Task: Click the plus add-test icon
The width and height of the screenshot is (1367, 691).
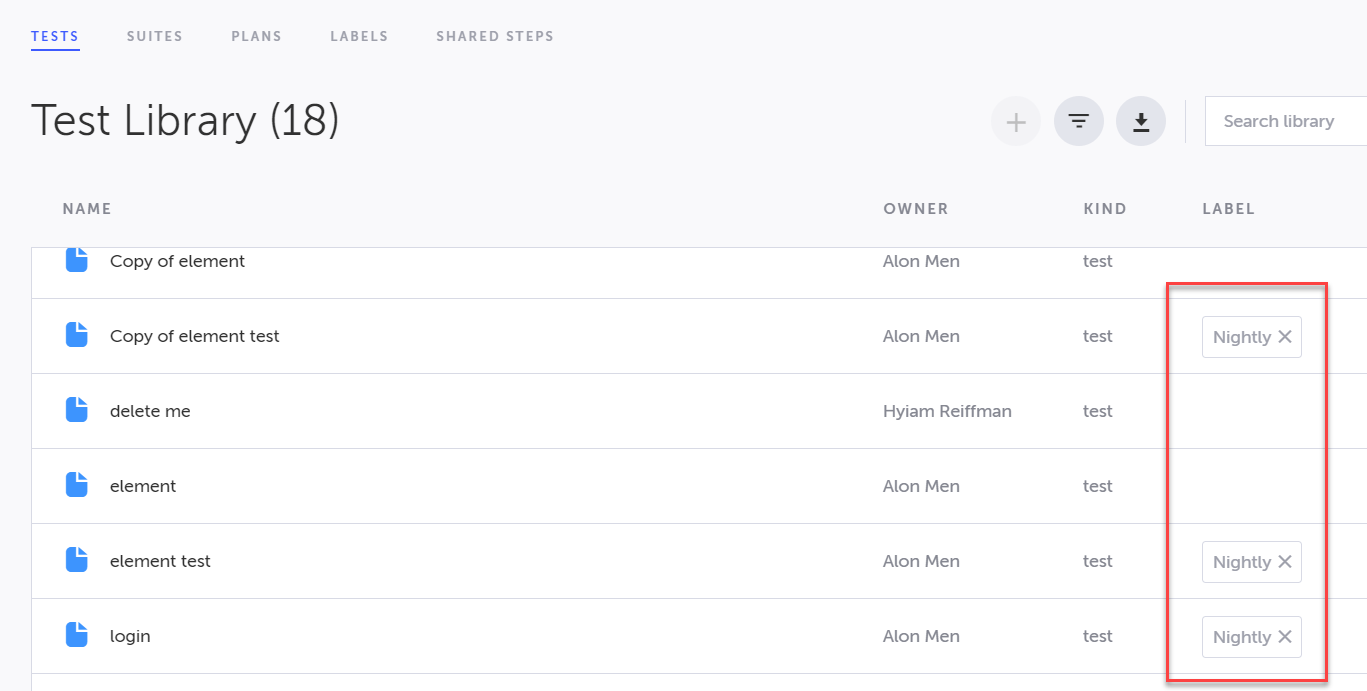Action: pos(1016,122)
